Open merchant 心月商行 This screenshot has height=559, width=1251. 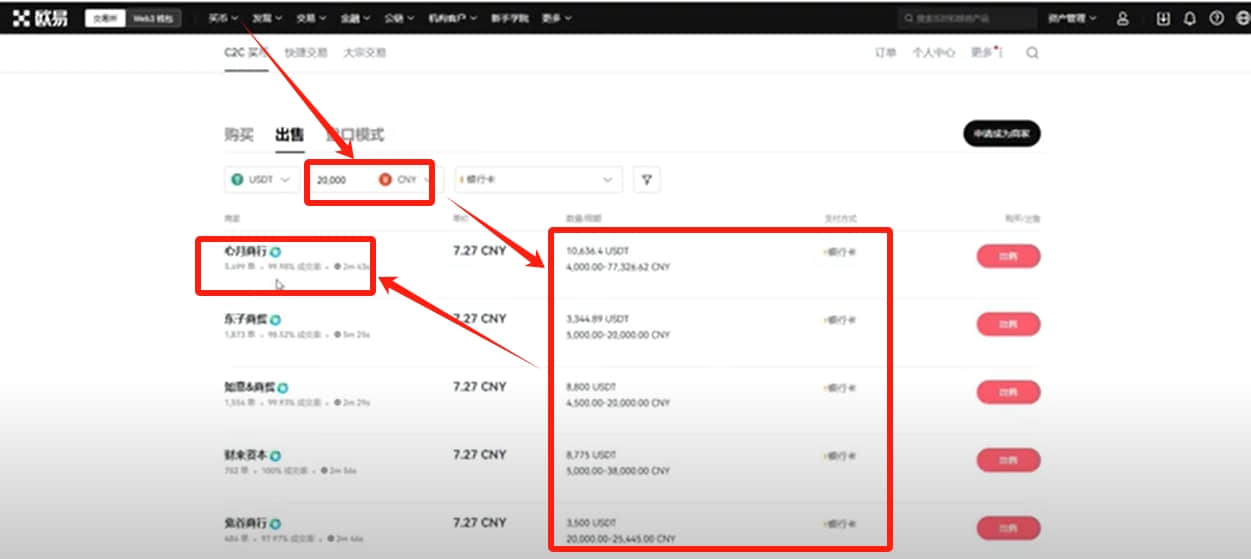point(246,252)
